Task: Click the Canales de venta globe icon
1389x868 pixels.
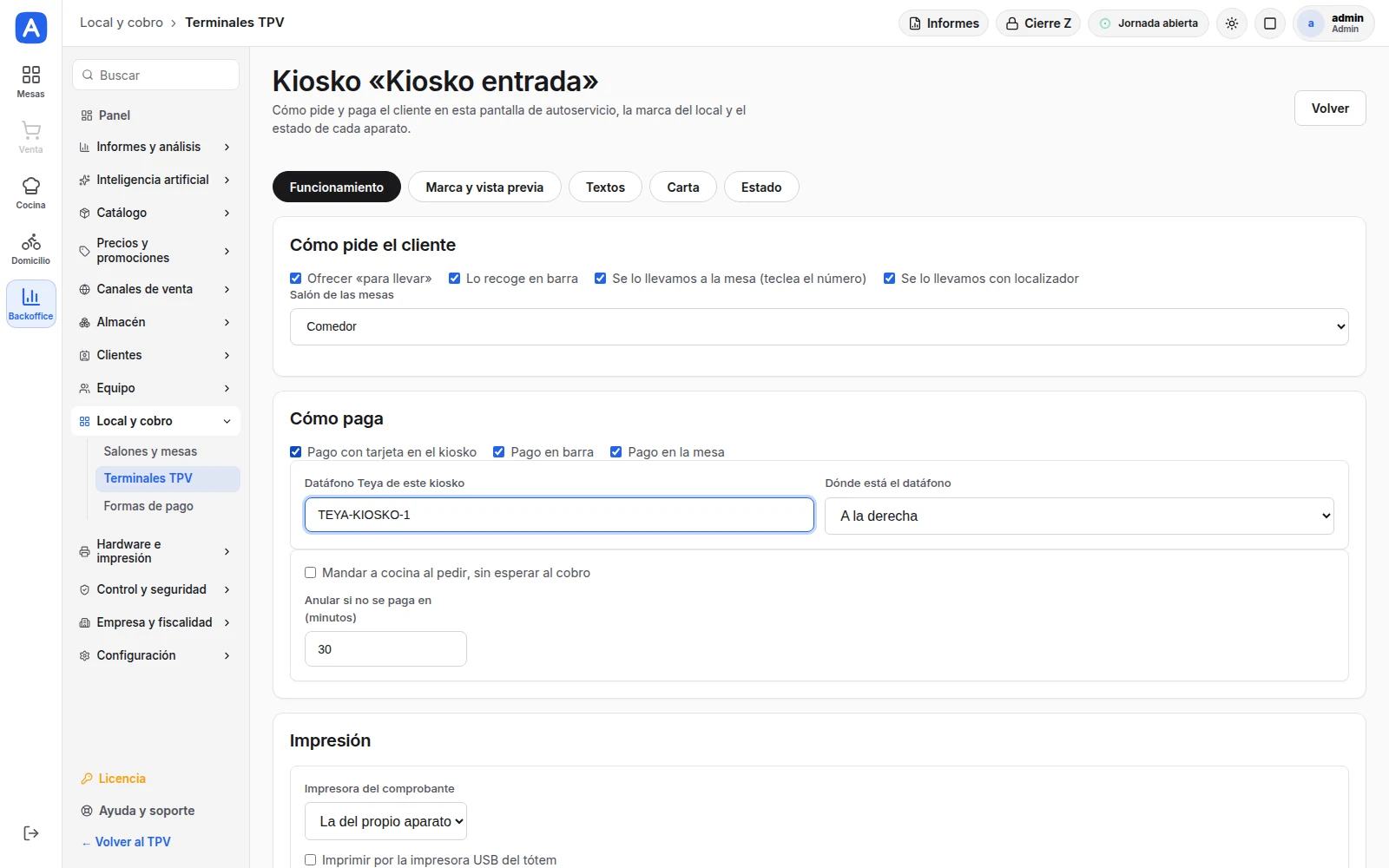Action: [x=84, y=290]
